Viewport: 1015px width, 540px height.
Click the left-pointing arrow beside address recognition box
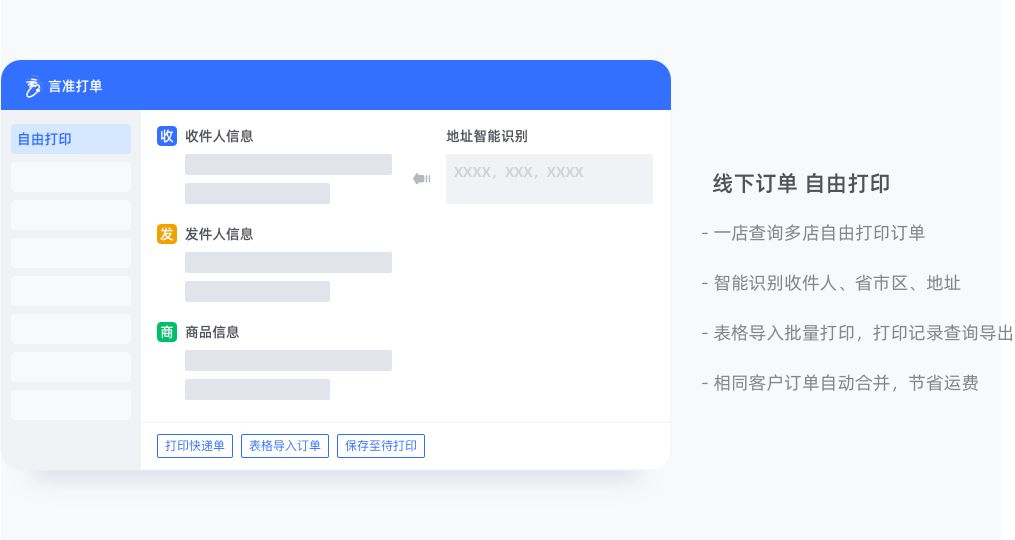tap(422, 178)
